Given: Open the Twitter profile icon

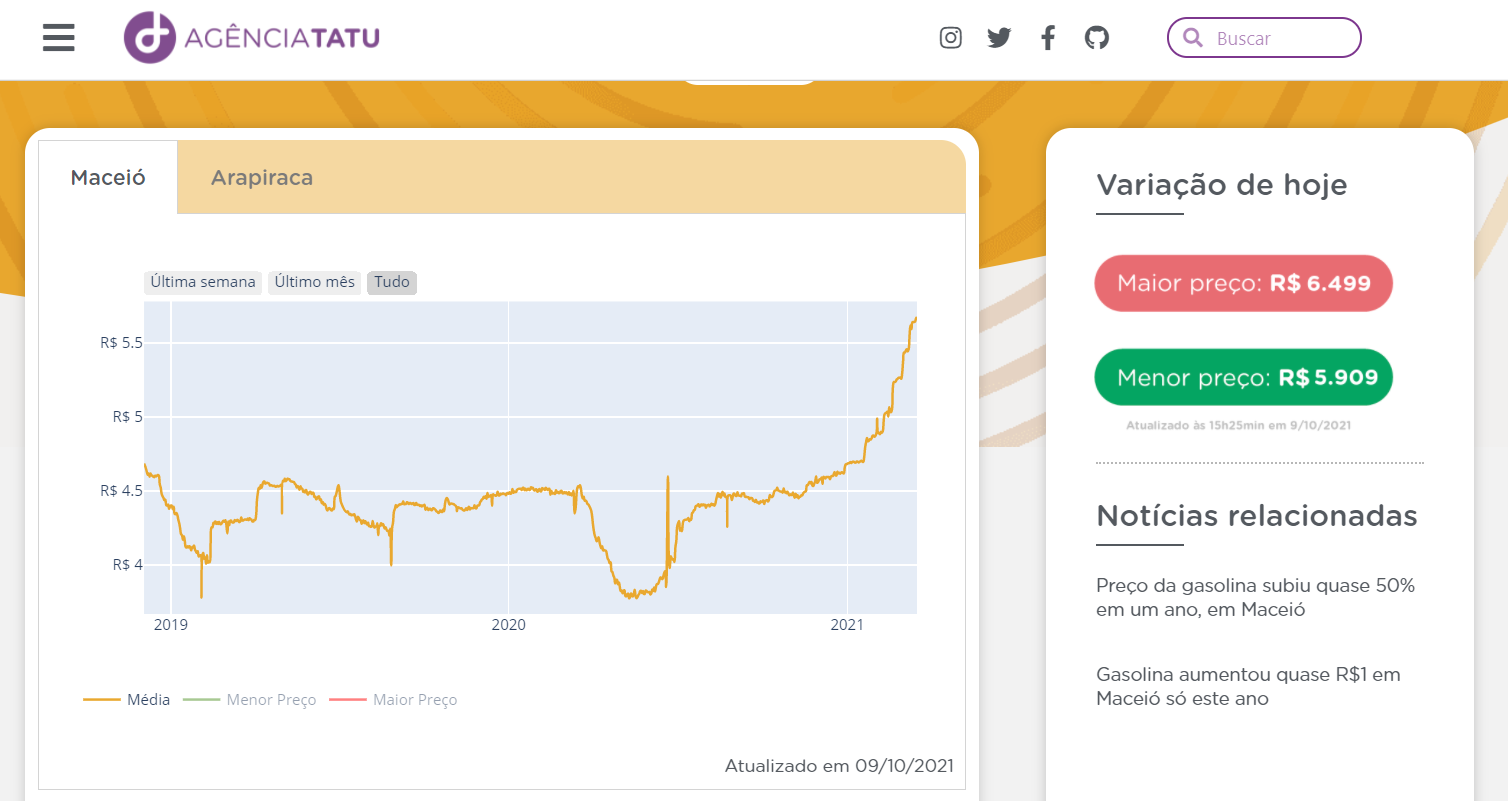Looking at the screenshot, I should tap(999, 38).
